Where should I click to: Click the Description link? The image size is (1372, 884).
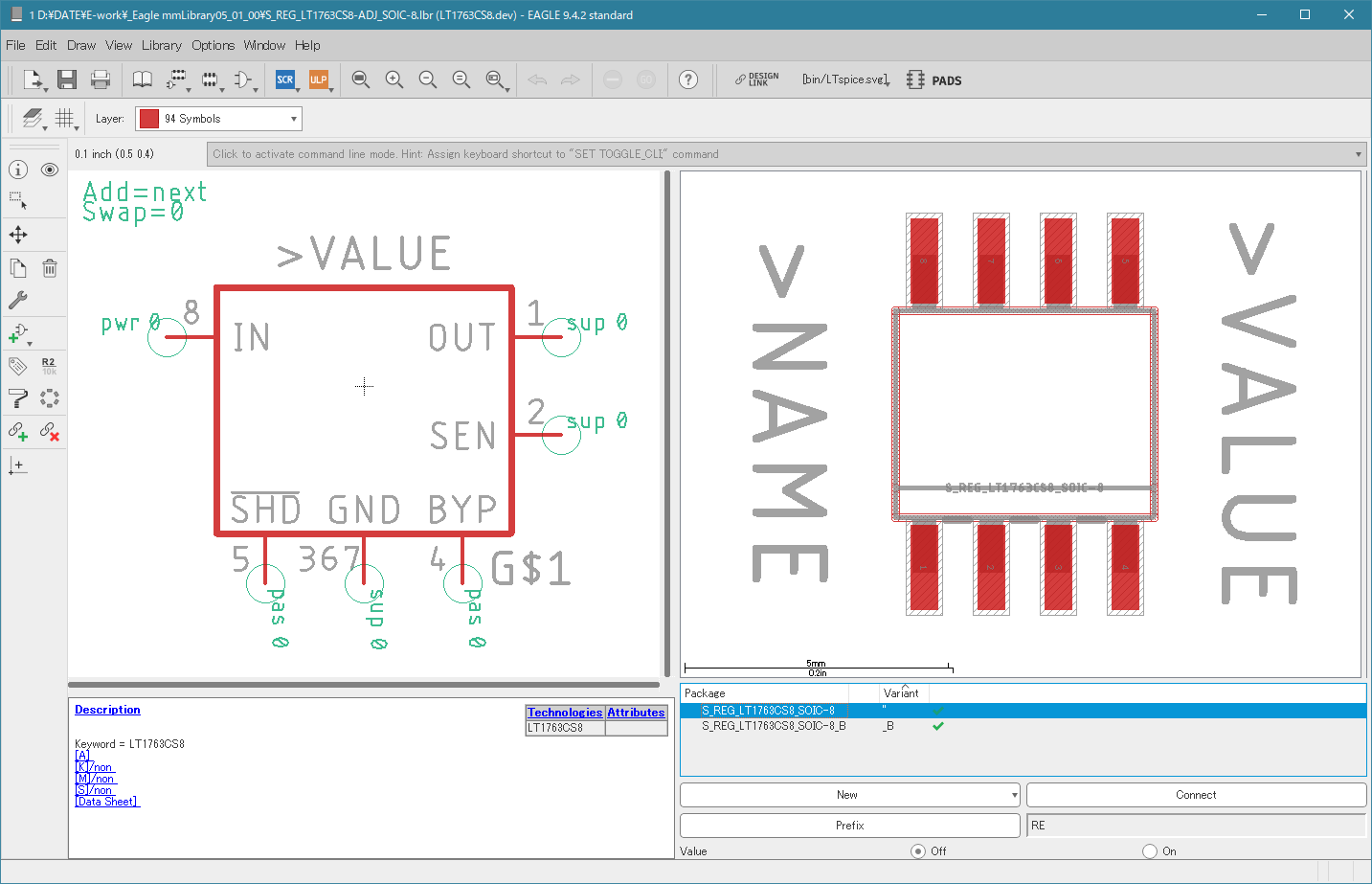tap(107, 710)
